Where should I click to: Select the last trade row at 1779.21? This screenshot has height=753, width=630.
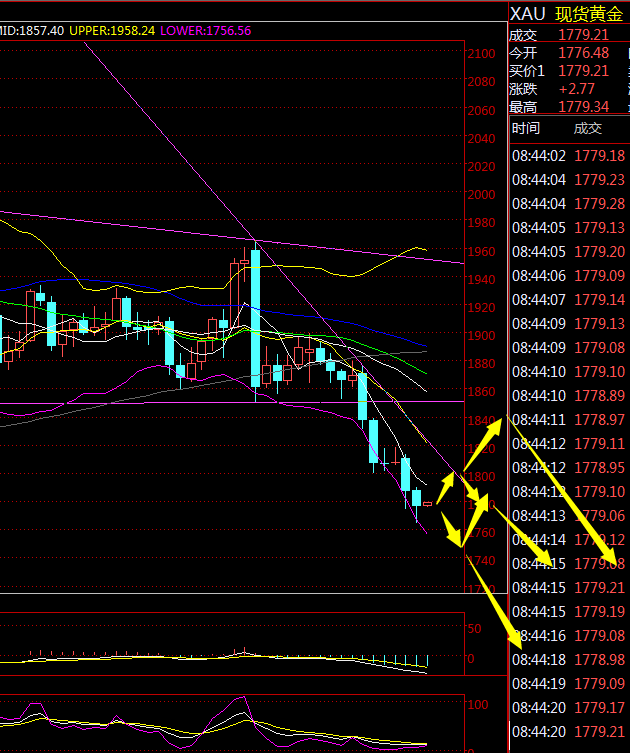(x=568, y=732)
